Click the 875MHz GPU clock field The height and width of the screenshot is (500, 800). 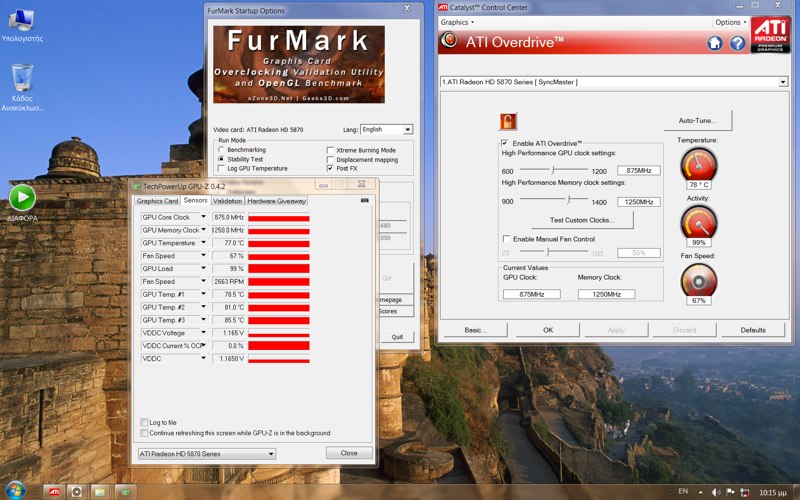click(x=639, y=170)
